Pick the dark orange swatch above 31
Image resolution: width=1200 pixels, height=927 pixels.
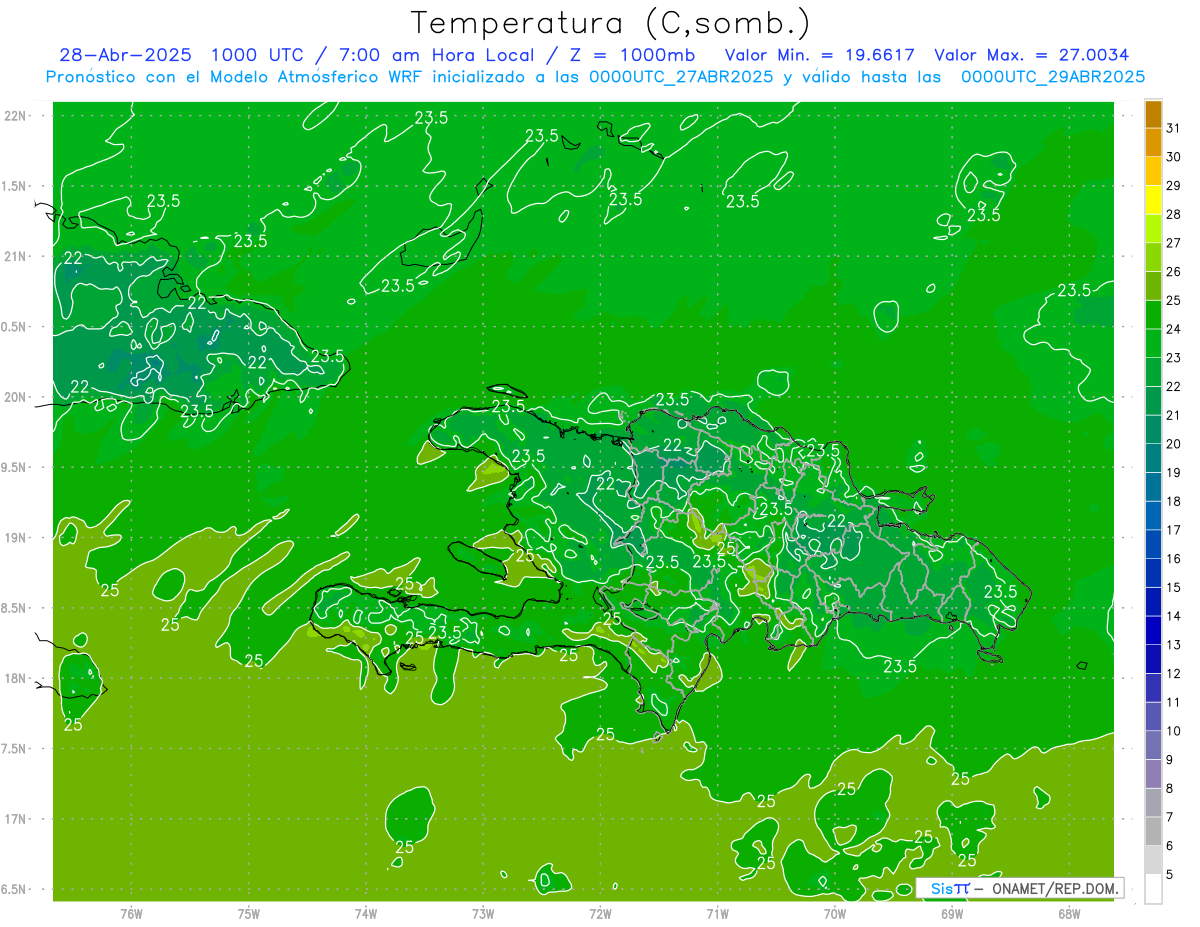coord(1153,114)
